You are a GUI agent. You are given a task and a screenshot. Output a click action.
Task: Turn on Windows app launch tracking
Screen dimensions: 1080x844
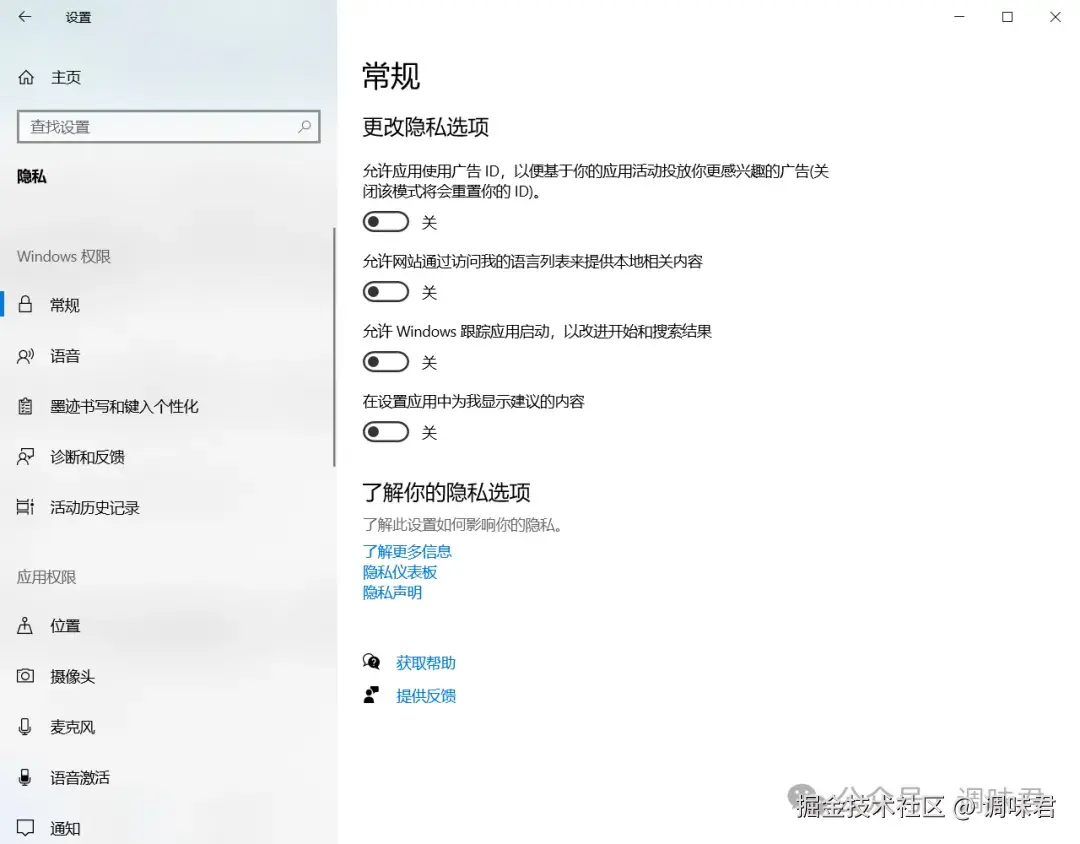[386, 362]
